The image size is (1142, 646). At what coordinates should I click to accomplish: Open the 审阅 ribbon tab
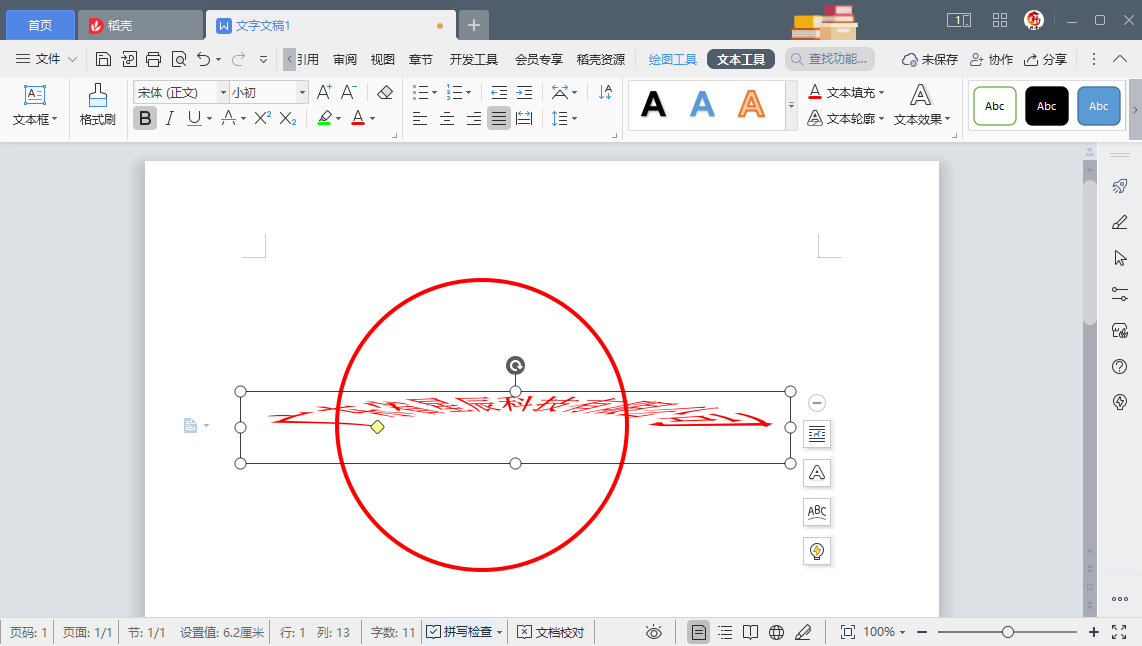[345, 59]
